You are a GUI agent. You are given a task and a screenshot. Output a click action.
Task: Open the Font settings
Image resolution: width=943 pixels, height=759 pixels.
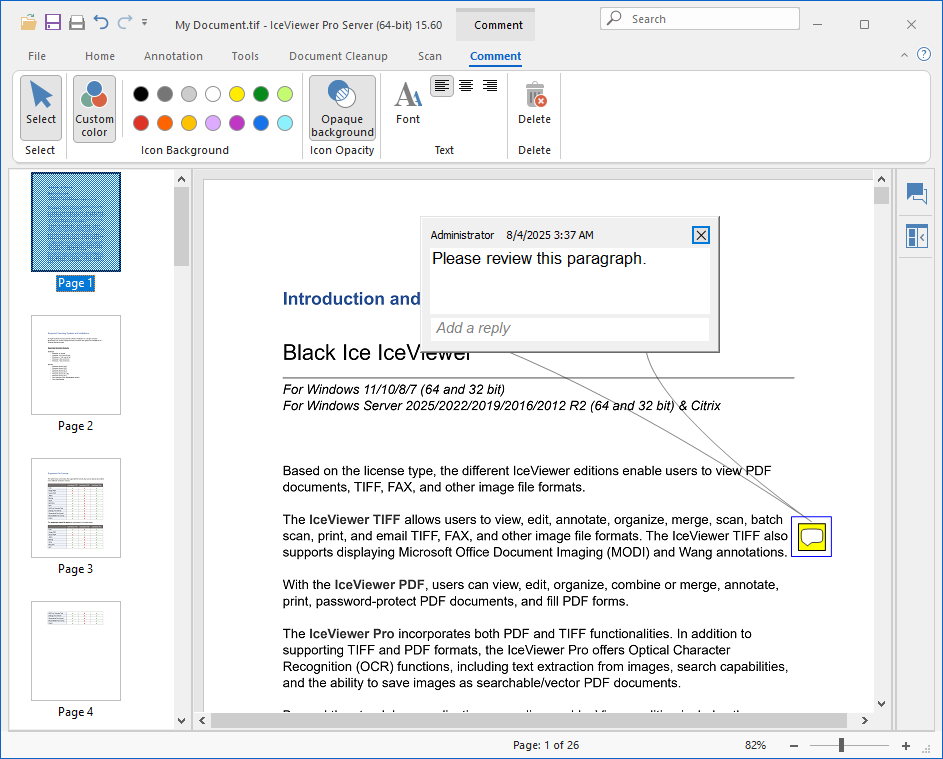[x=408, y=103]
